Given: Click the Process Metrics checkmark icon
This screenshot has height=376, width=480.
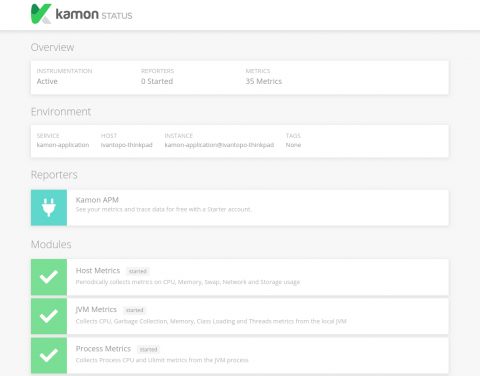Looking at the screenshot, I should click(x=49, y=355).
